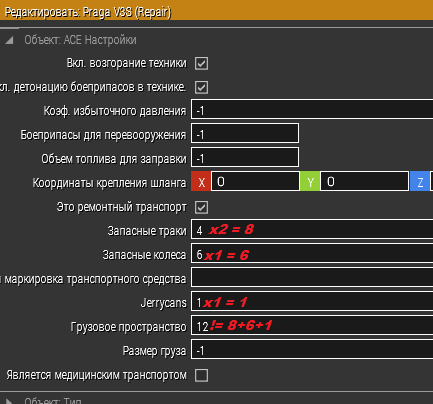The width and height of the screenshot is (433, 404).
Task: Click the Боеприпасы для перевооружения field
Action: coord(245,133)
